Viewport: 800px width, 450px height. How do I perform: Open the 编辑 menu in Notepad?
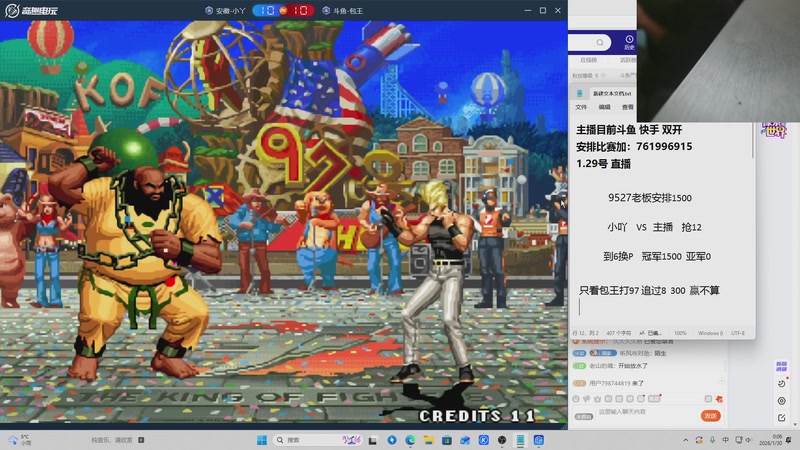coord(605,107)
